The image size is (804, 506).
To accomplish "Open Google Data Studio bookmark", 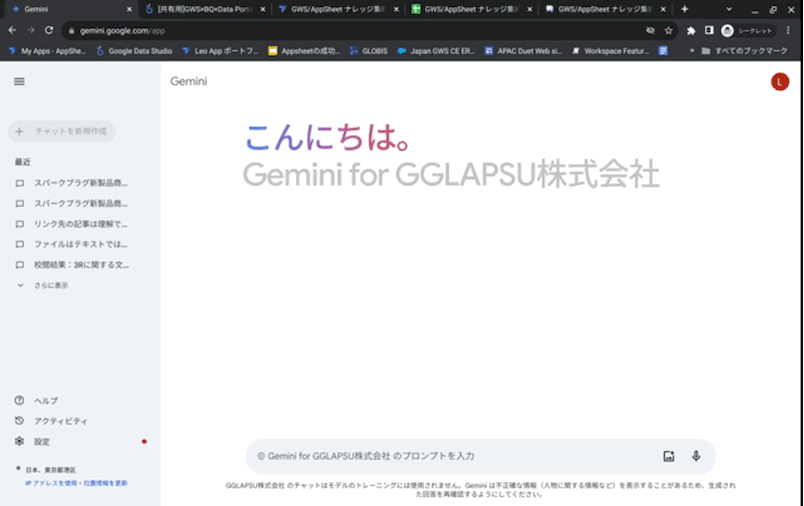I will [x=134, y=51].
